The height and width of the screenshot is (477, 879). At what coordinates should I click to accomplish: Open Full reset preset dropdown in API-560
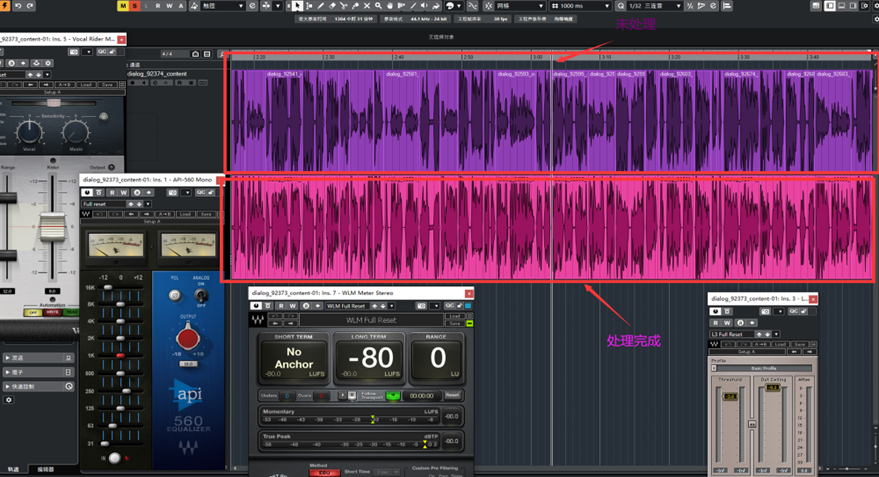pyautogui.click(x=147, y=204)
